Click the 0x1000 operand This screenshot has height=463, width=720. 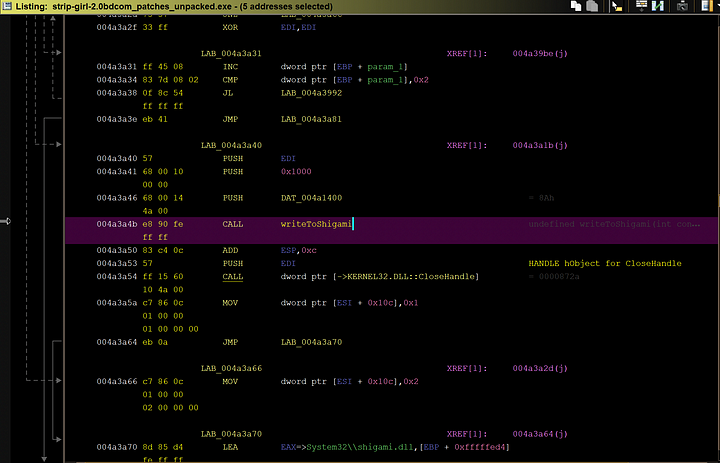pos(296,172)
